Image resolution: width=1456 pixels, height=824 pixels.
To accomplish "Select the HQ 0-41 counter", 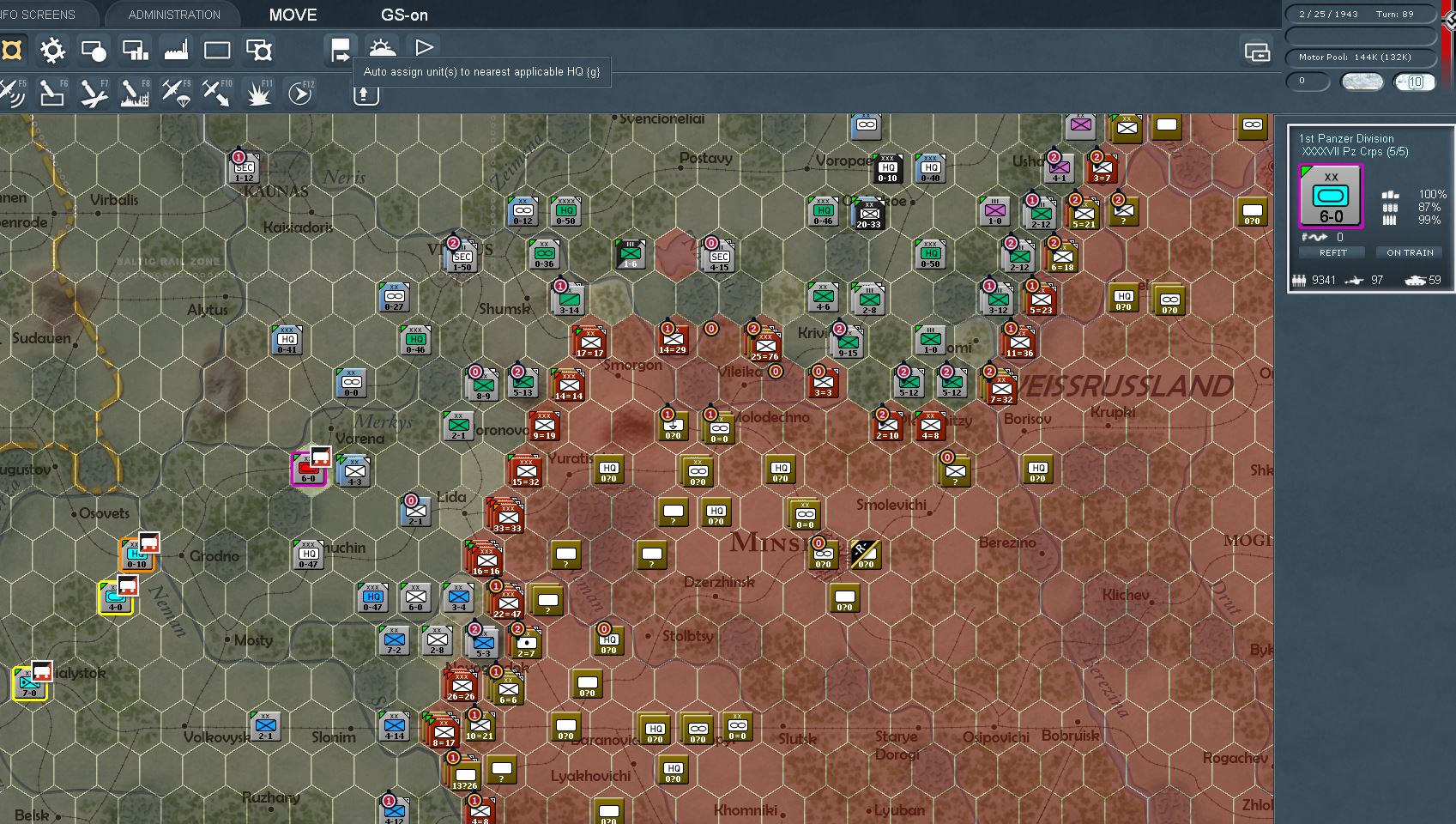I will [287, 340].
